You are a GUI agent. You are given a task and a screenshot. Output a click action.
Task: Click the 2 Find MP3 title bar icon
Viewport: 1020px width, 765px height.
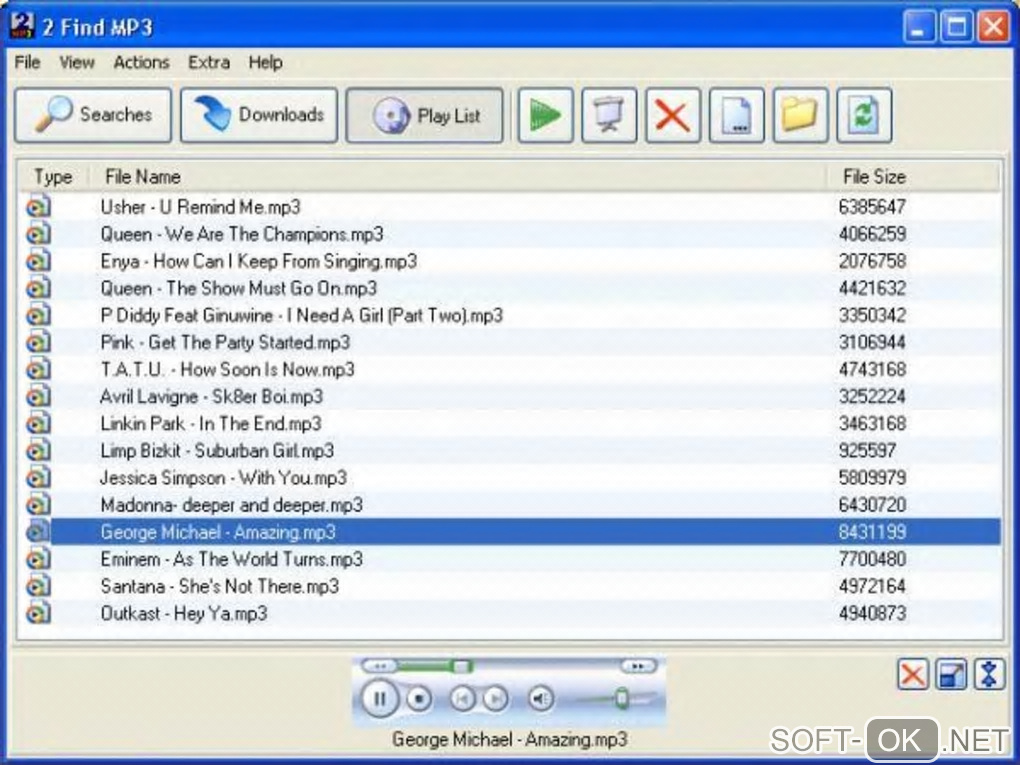click(22, 25)
